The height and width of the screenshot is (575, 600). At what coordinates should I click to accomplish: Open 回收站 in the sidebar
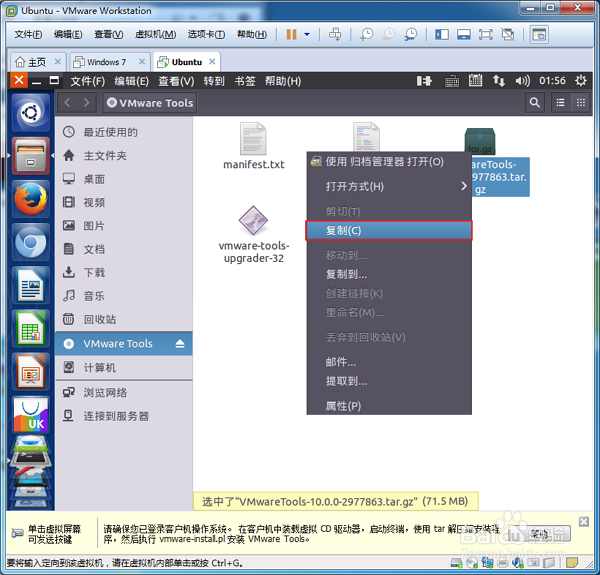coord(124,319)
